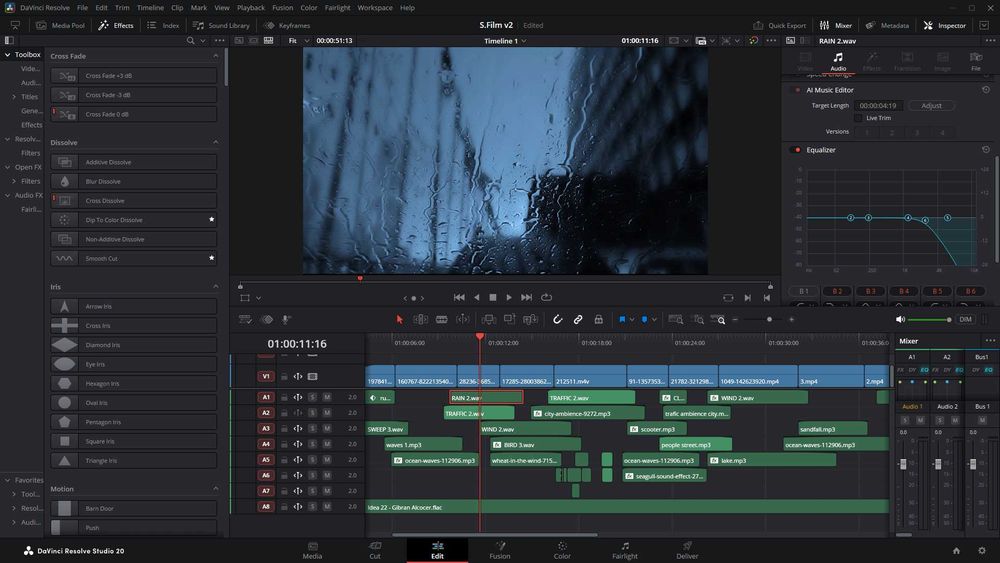Toggle Equalizer enable switch
1000x563 pixels.
click(797, 150)
